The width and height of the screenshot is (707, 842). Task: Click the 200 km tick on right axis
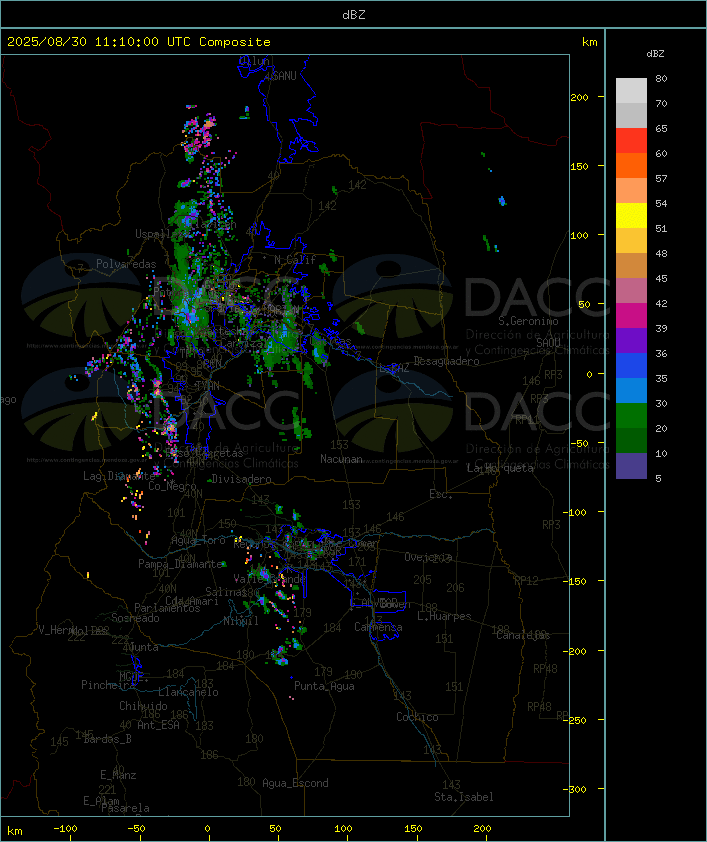coord(579,97)
